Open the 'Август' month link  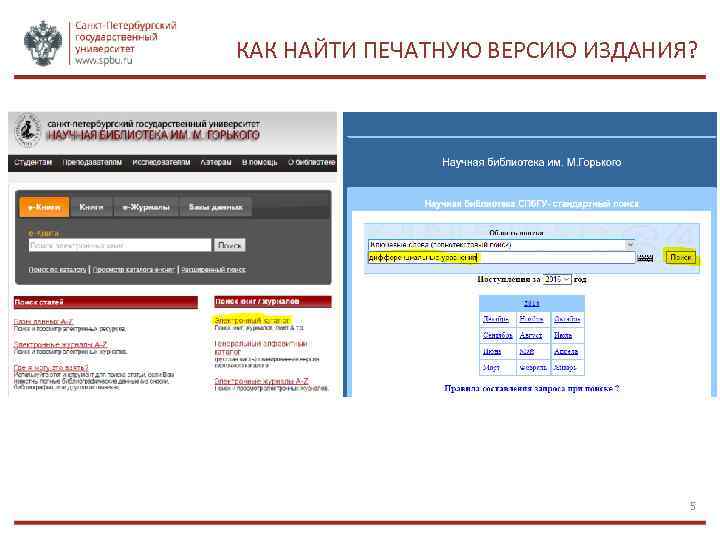pos(531,336)
